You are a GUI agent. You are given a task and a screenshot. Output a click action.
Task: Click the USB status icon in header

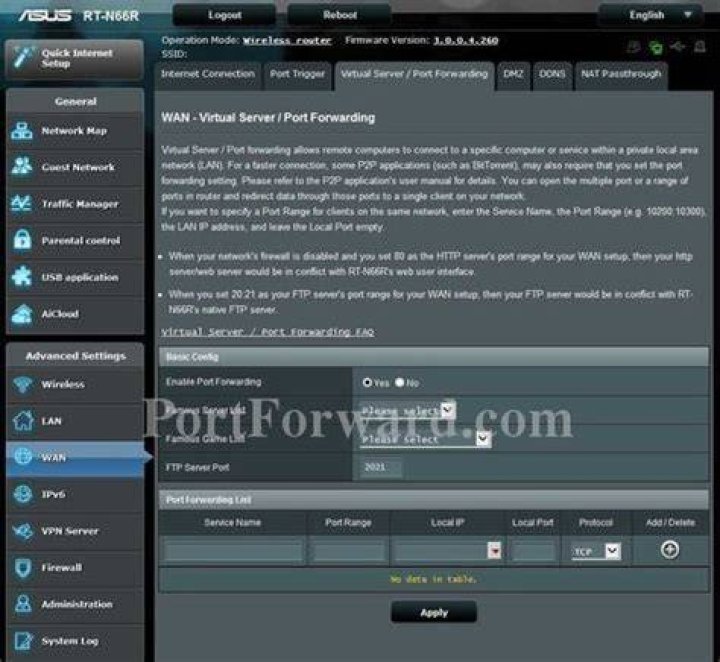[x=677, y=46]
